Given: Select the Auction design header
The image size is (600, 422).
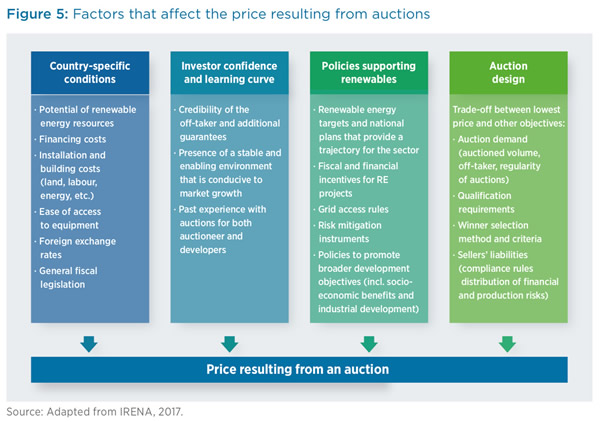Looking at the screenshot, I should (x=508, y=73).
